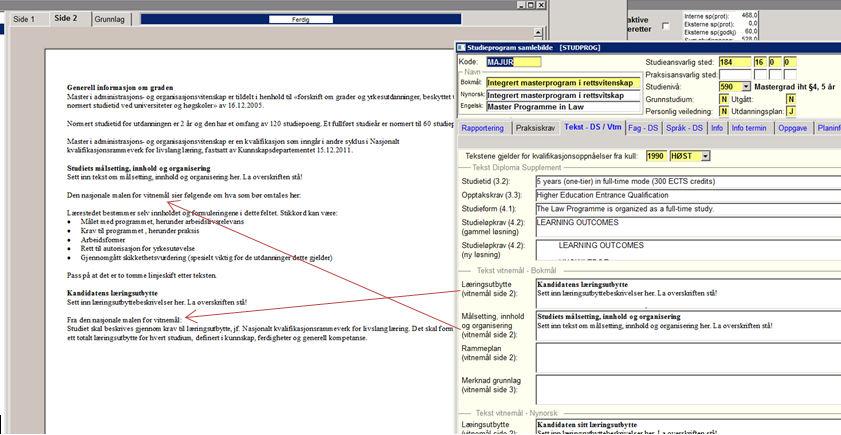
Task: Click the Bokmål name input field
Action: point(563,82)
